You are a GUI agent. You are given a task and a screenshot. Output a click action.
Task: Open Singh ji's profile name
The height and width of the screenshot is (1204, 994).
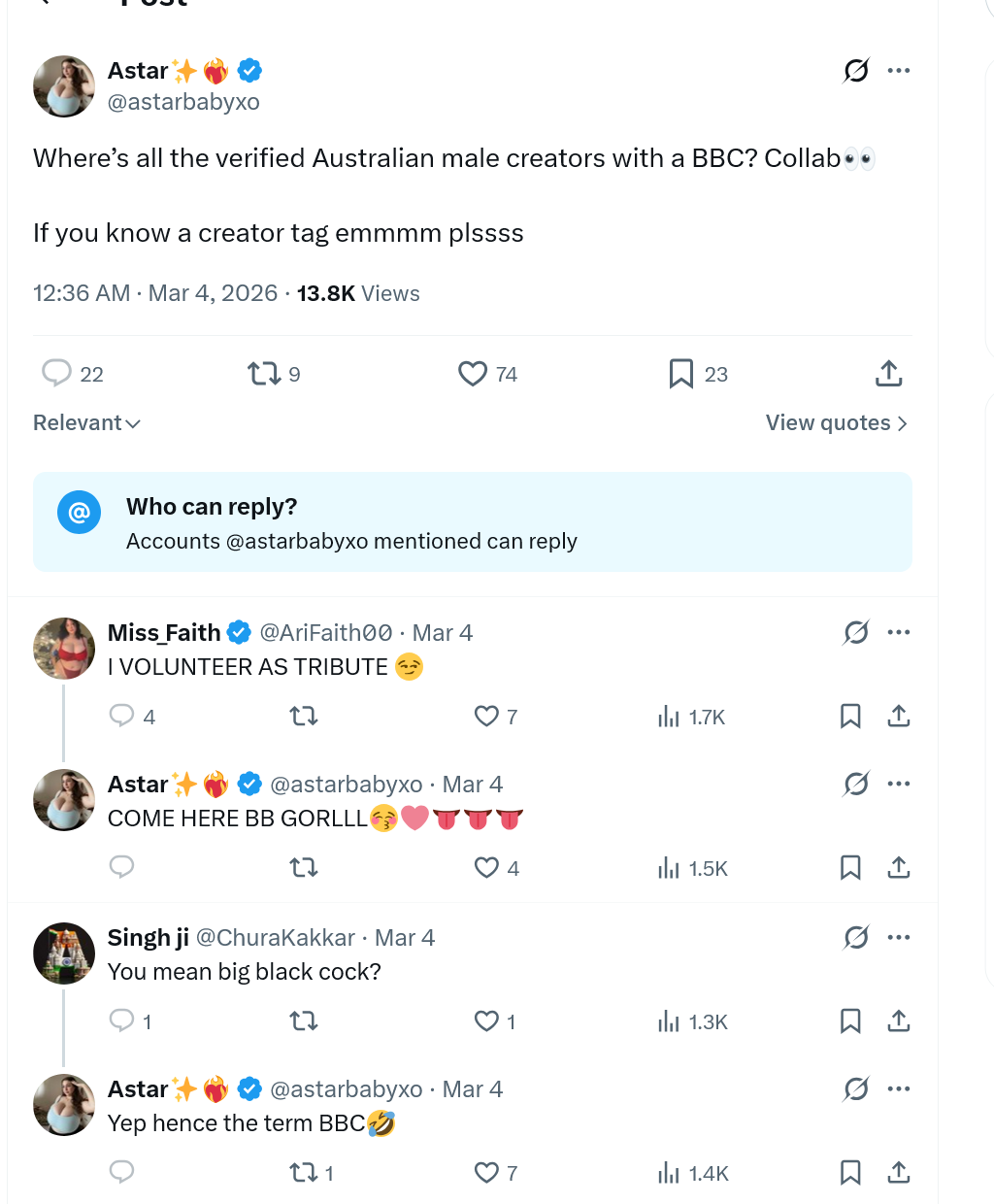pyautogui.click(x=149, y=938)
